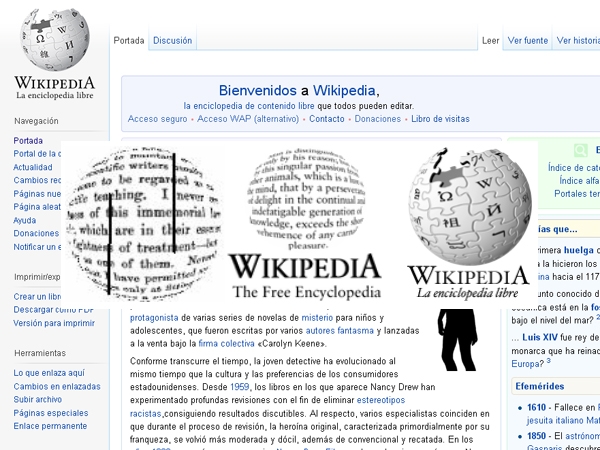Click the Navegación sidebar heading

36,121
